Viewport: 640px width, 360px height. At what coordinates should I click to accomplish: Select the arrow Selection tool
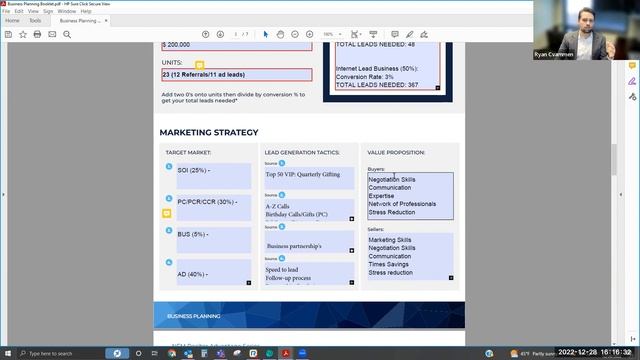click(266, 34)
